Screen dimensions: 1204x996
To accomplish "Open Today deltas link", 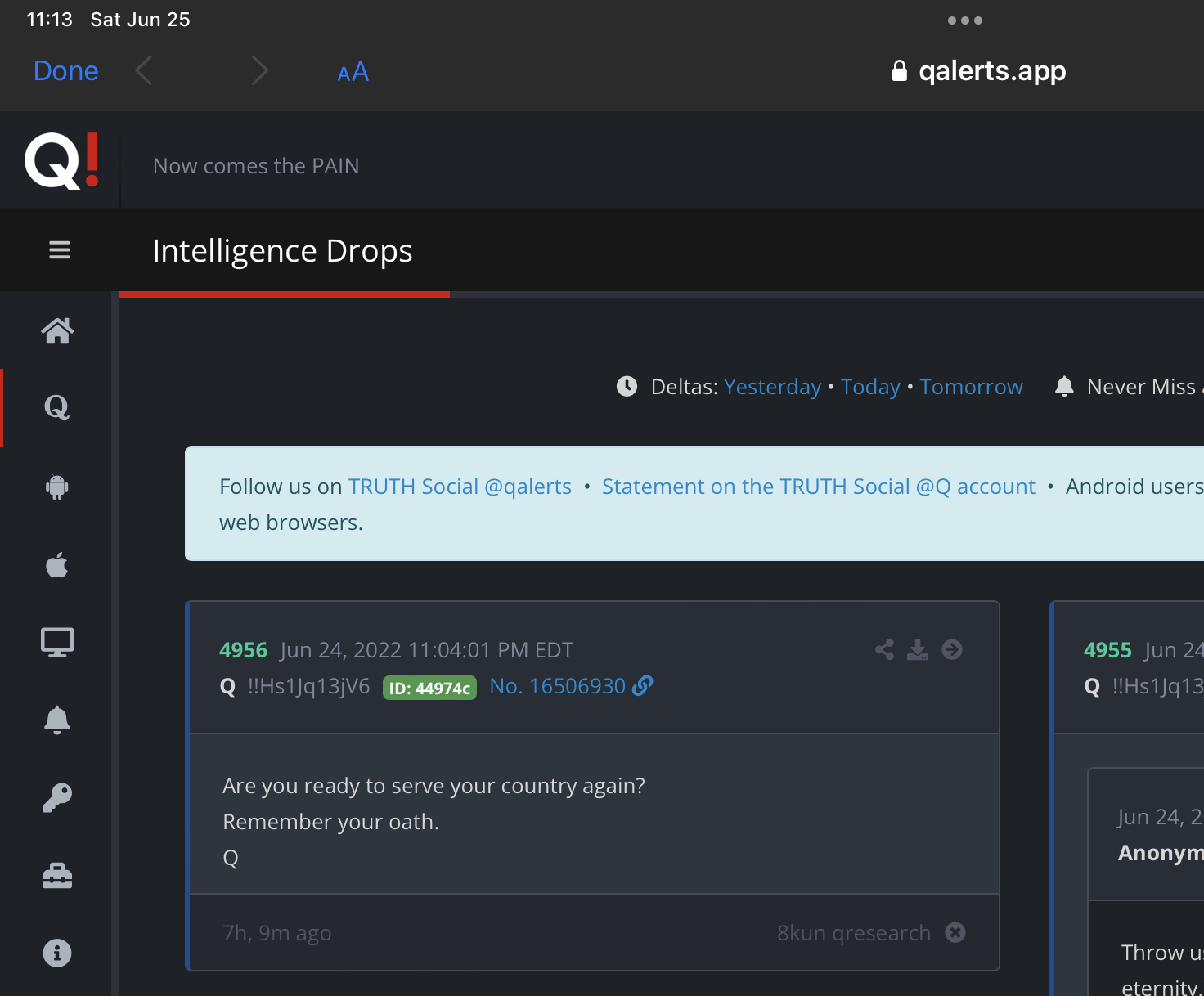I will click(870, 387).
